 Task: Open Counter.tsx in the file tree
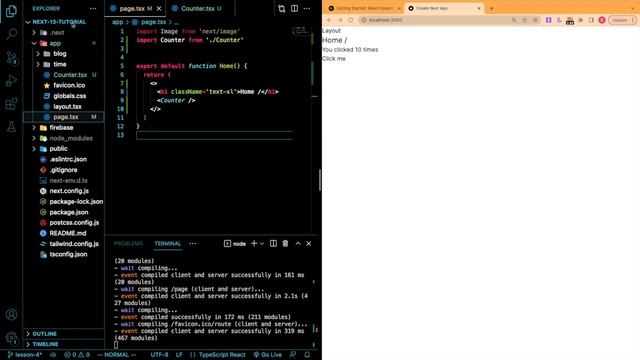(70, 75)
